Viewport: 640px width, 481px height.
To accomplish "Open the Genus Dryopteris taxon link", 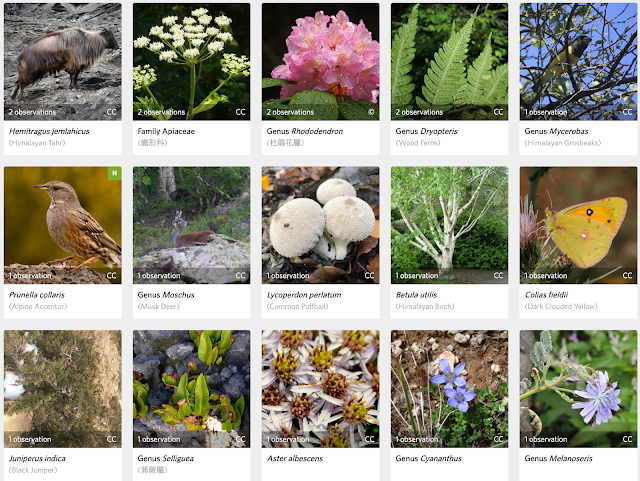I will click(x=426, y=131).
